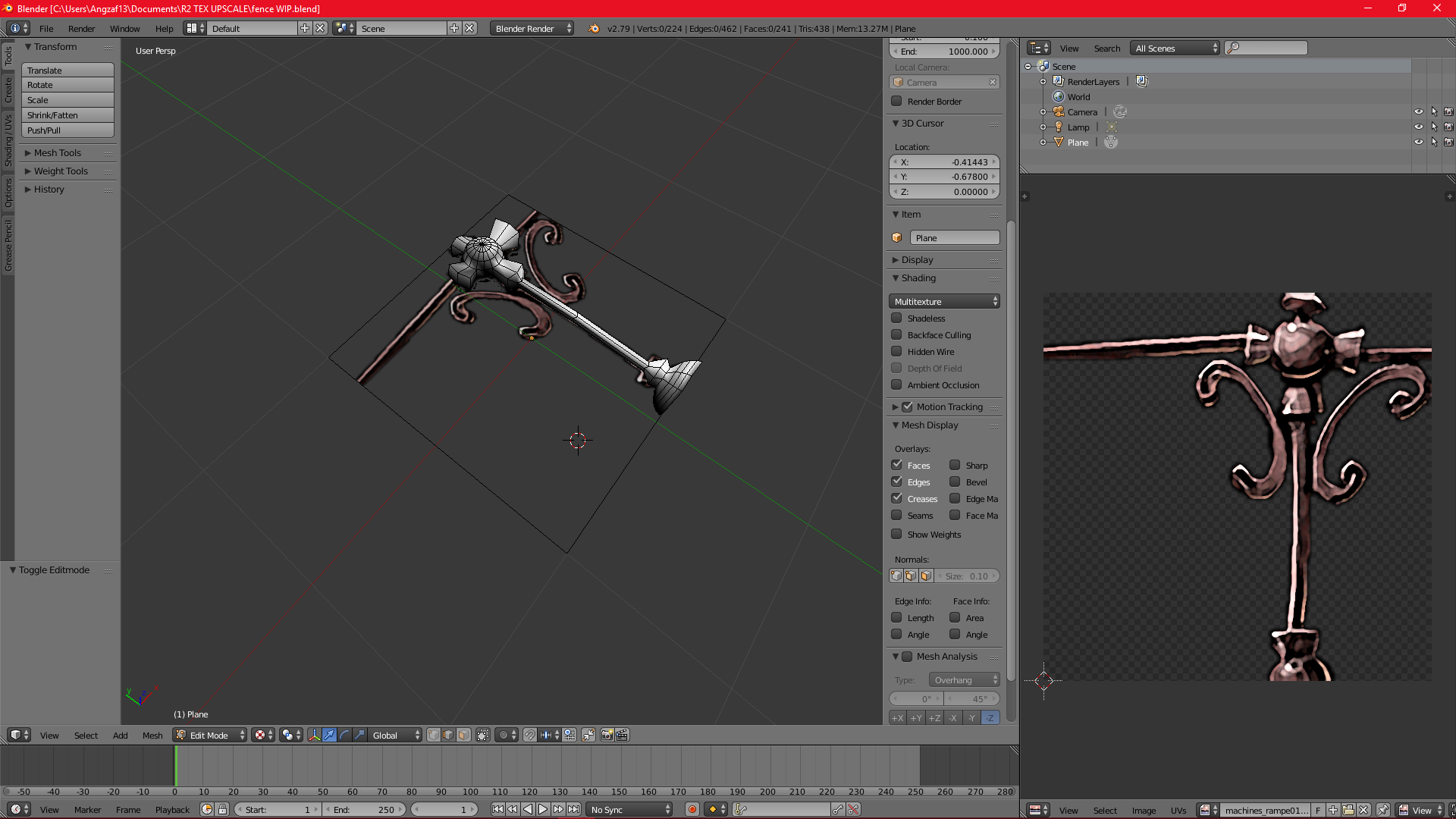The image size is (1456, 819).
Task: Activate the translate manipulator arrow icon
Action: pos(329,735)
